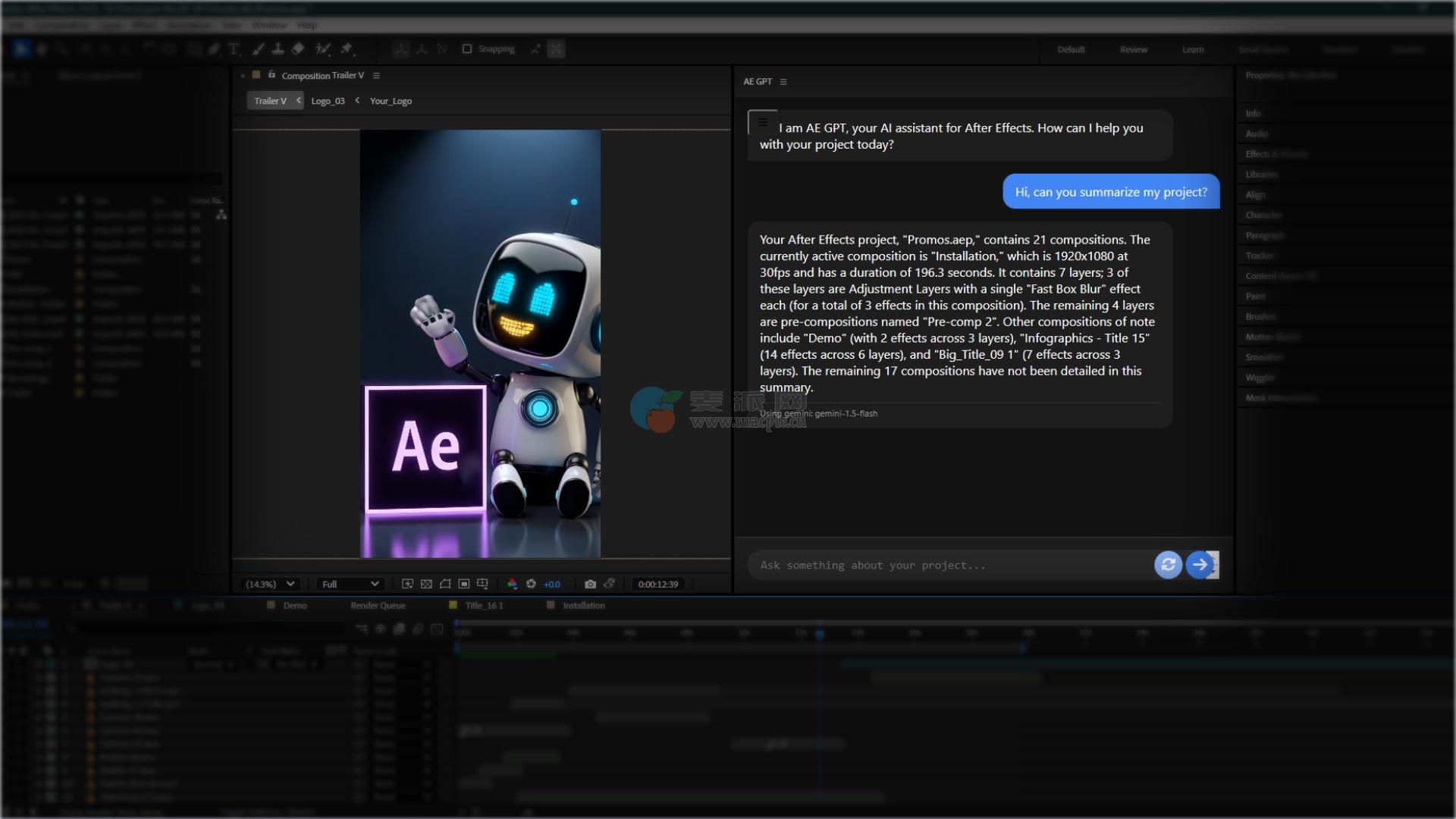Click the current time indicator playhead in timeline
1456x819 pixels.
[820, 633]
